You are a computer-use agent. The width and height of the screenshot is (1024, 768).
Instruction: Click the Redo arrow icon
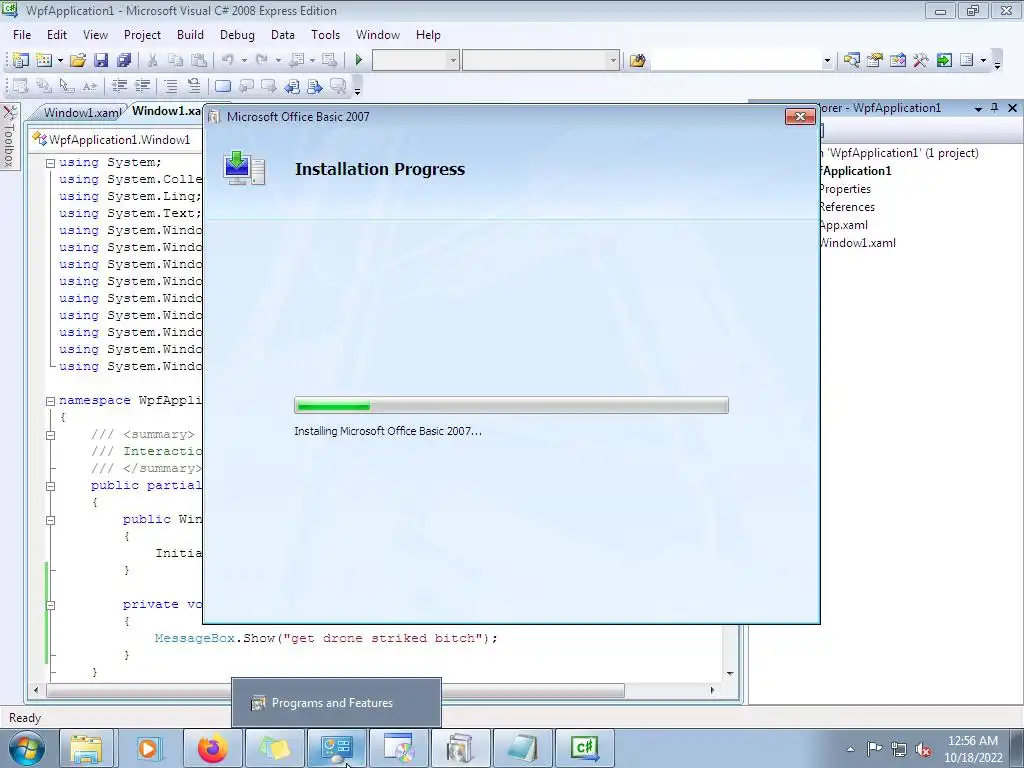(x=262, y=60)
